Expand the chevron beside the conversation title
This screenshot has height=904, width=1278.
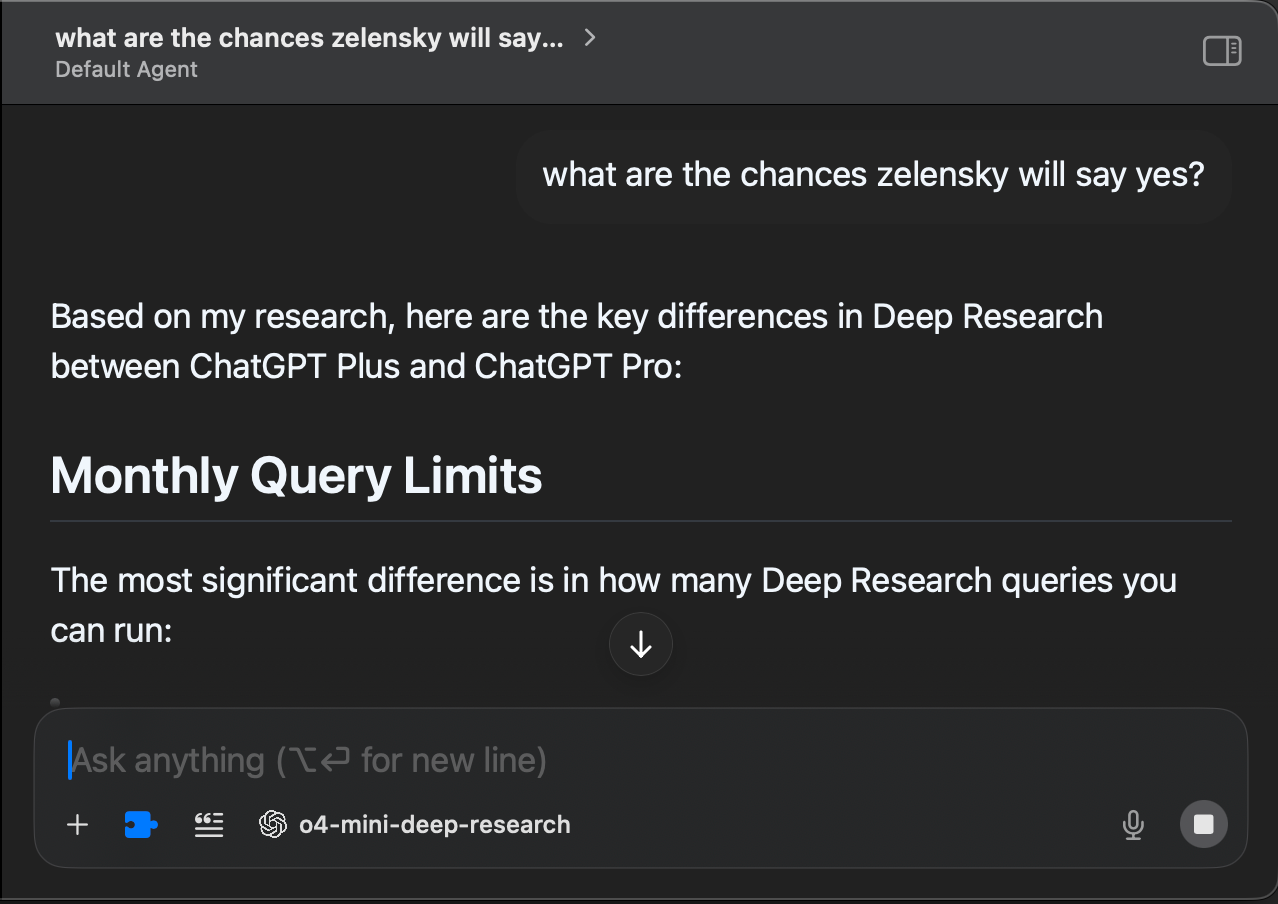click(590, 38)
